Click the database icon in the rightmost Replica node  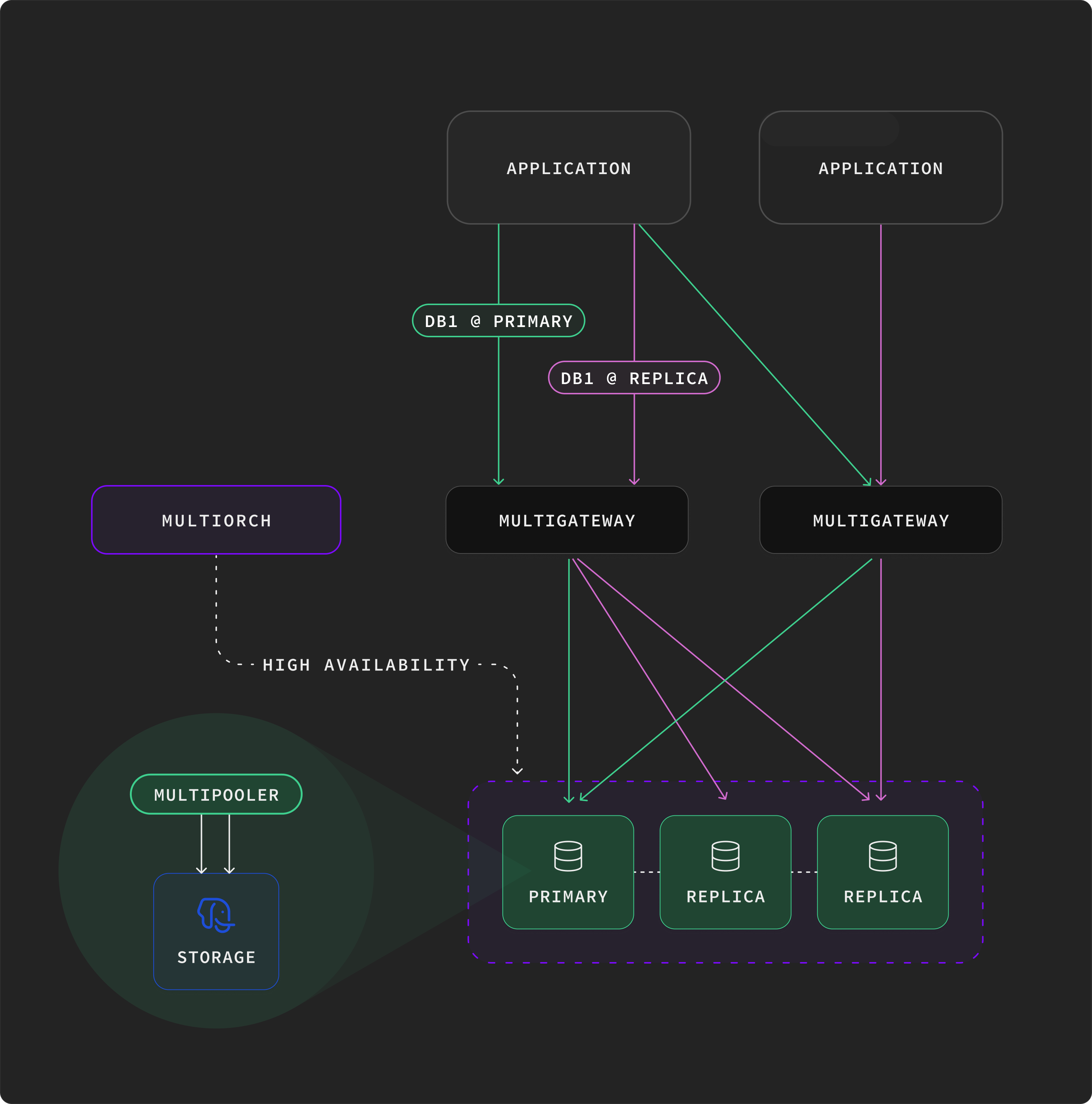pos(883,856)
